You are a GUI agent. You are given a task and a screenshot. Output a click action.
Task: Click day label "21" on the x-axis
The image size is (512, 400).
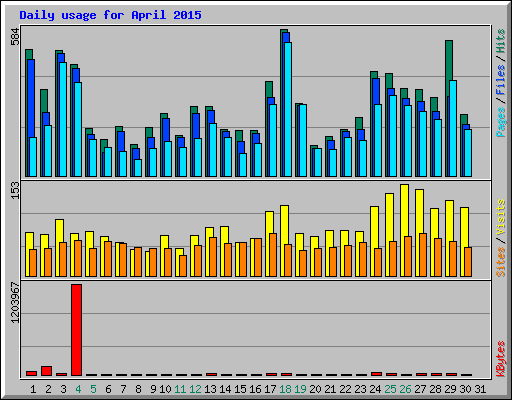click(x=330, y=389)
